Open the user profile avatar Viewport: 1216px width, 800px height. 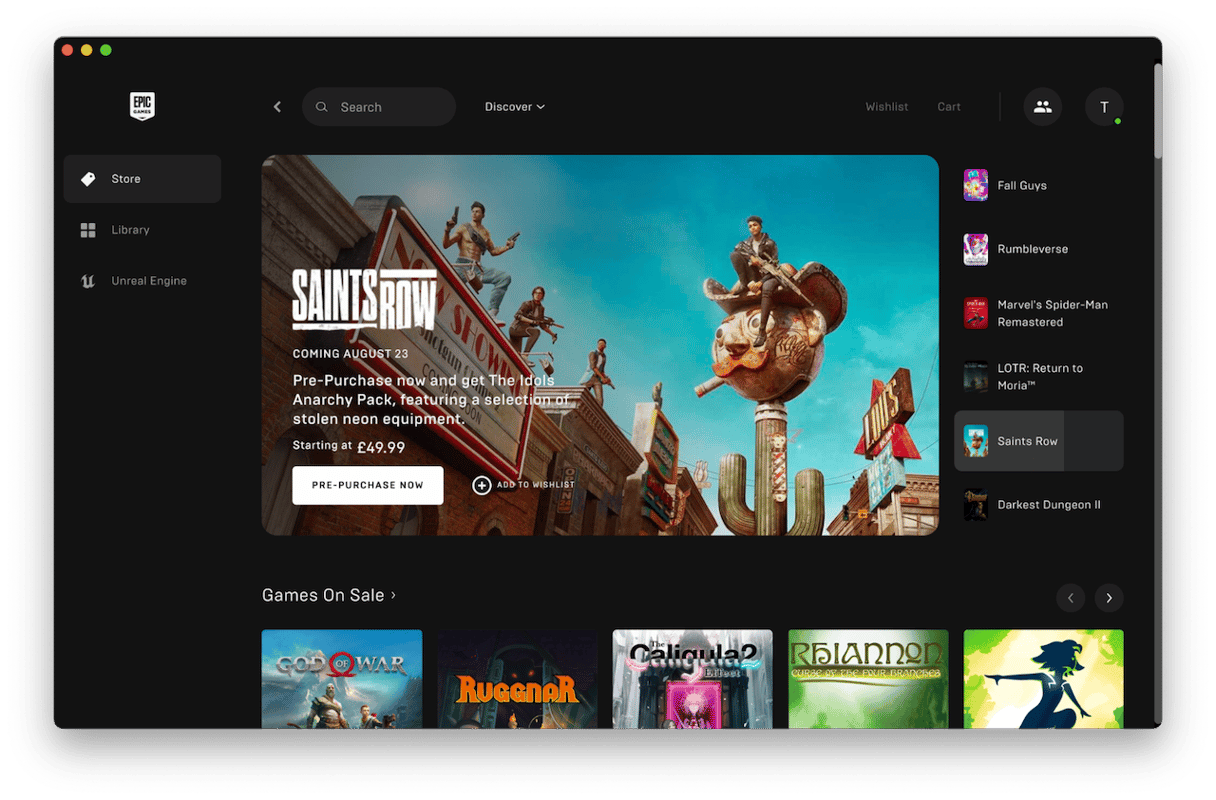(1104, 106)
